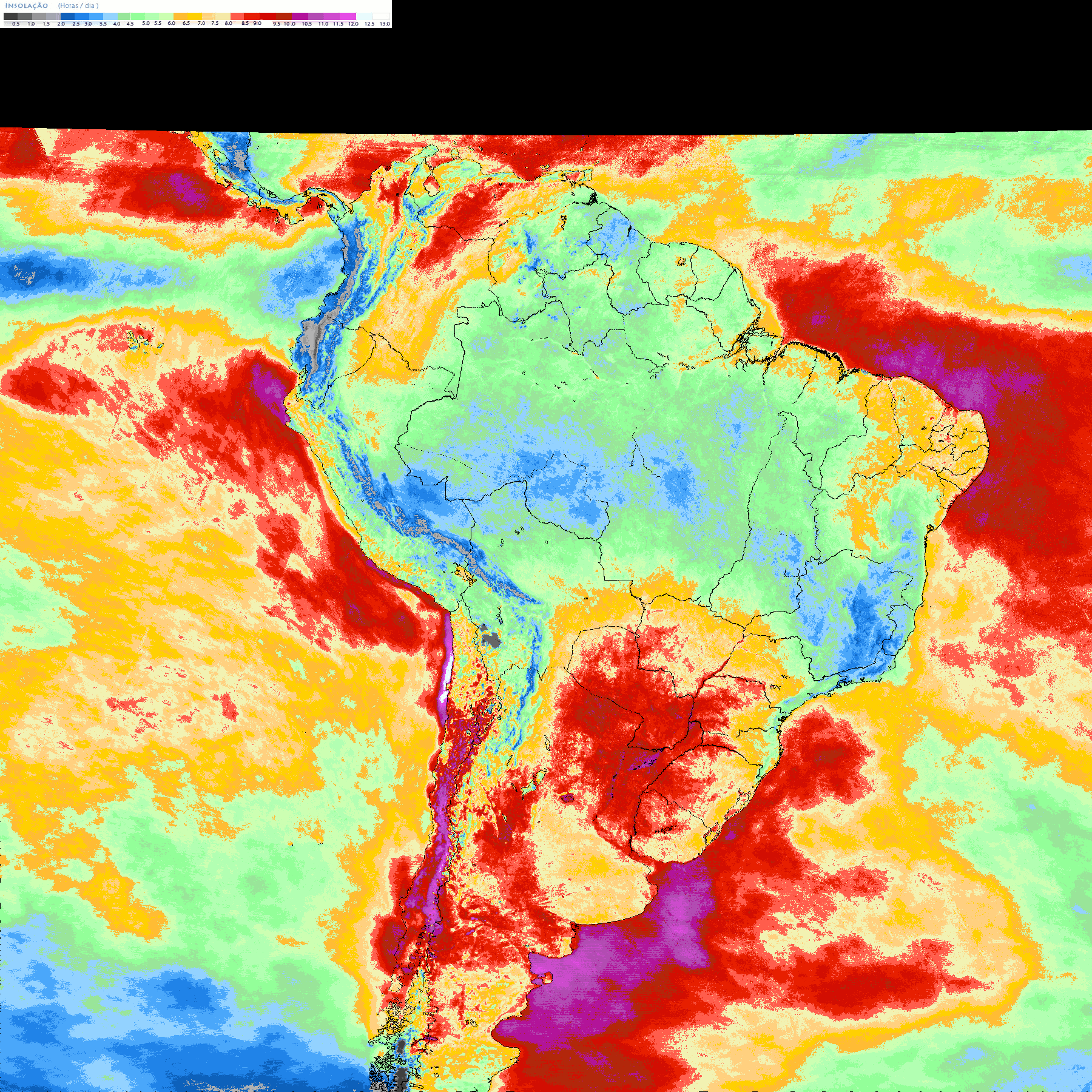1092x1092 pixels.
Task: Select the 5.5 legend value label
Action: tap(158, 23)
